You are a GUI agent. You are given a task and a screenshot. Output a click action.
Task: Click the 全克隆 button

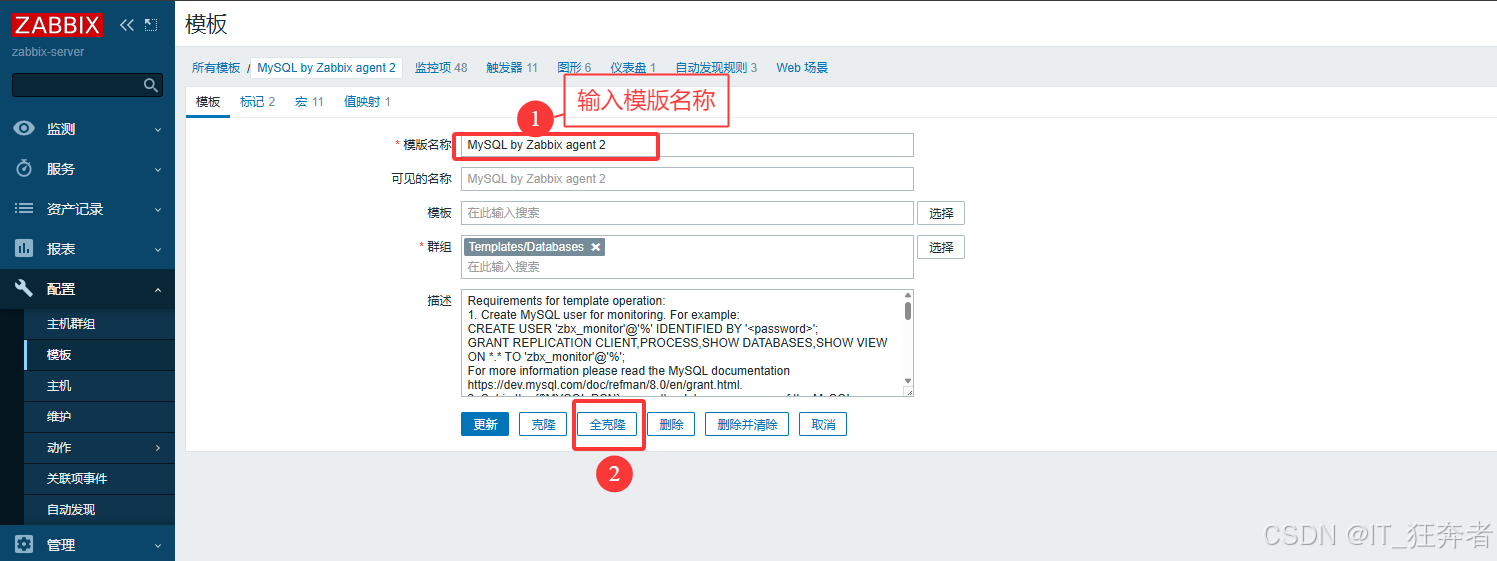(607, 424)
